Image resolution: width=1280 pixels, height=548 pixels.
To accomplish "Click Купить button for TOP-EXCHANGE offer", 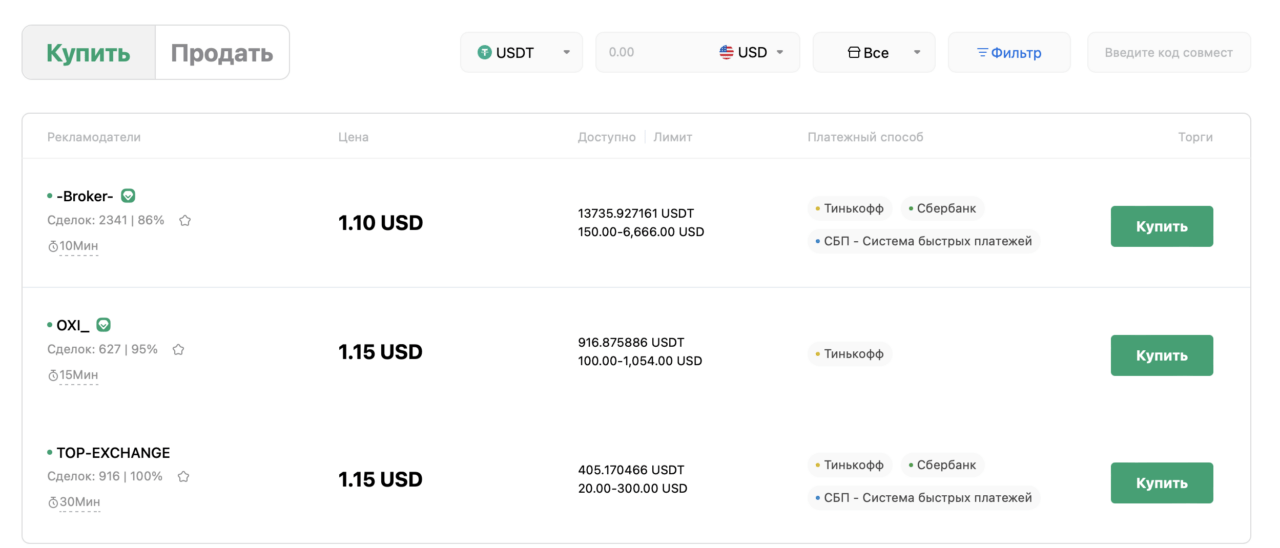I will click(x=1161, y=483).
